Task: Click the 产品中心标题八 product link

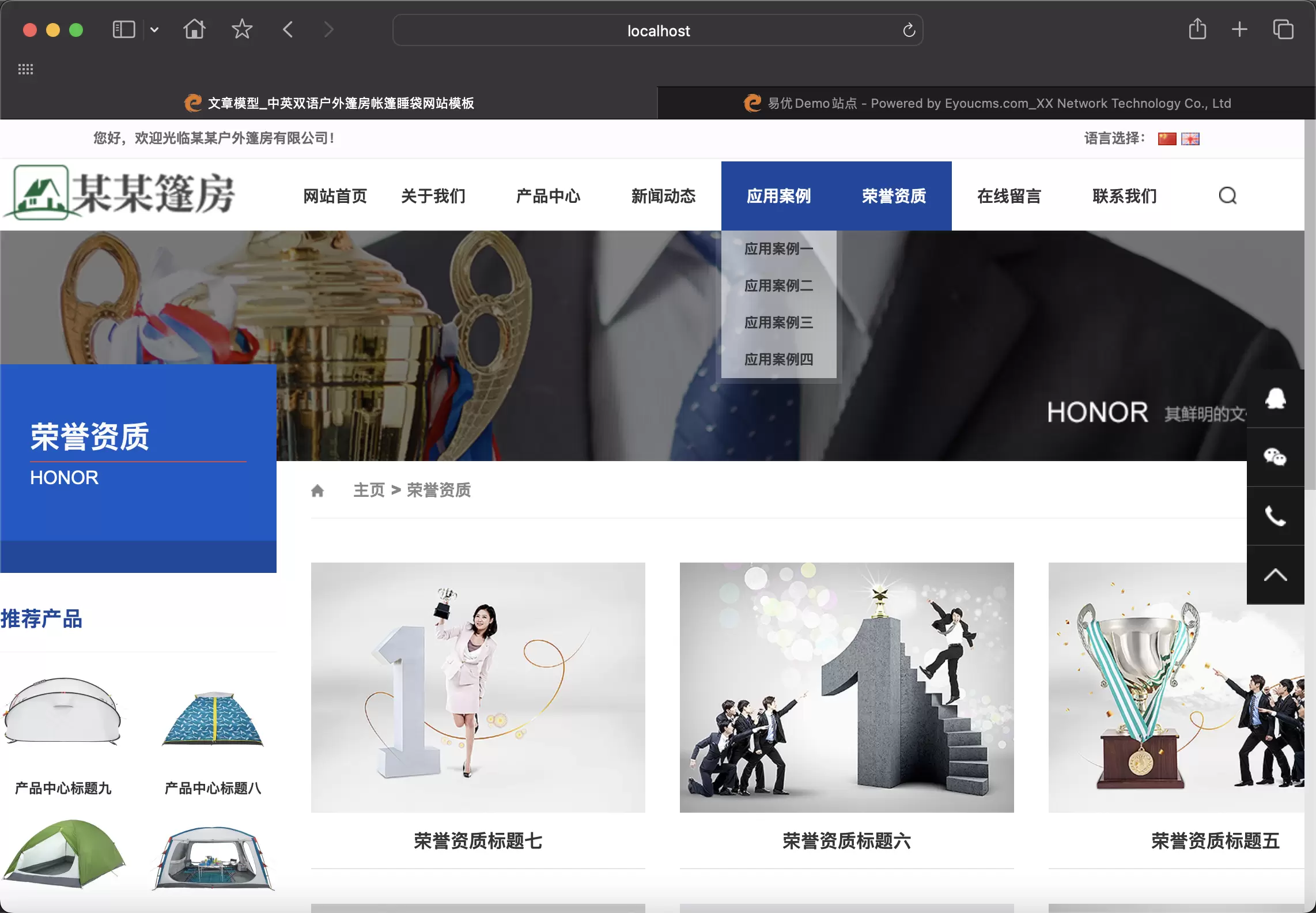Action: click(x=213, y=788)
